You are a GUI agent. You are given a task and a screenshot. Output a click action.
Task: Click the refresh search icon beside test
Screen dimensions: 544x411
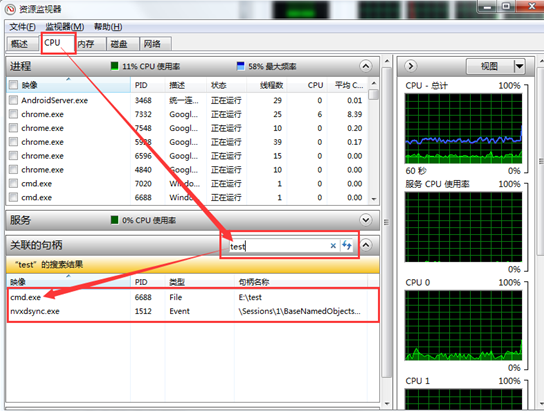[x=347, y=245]
